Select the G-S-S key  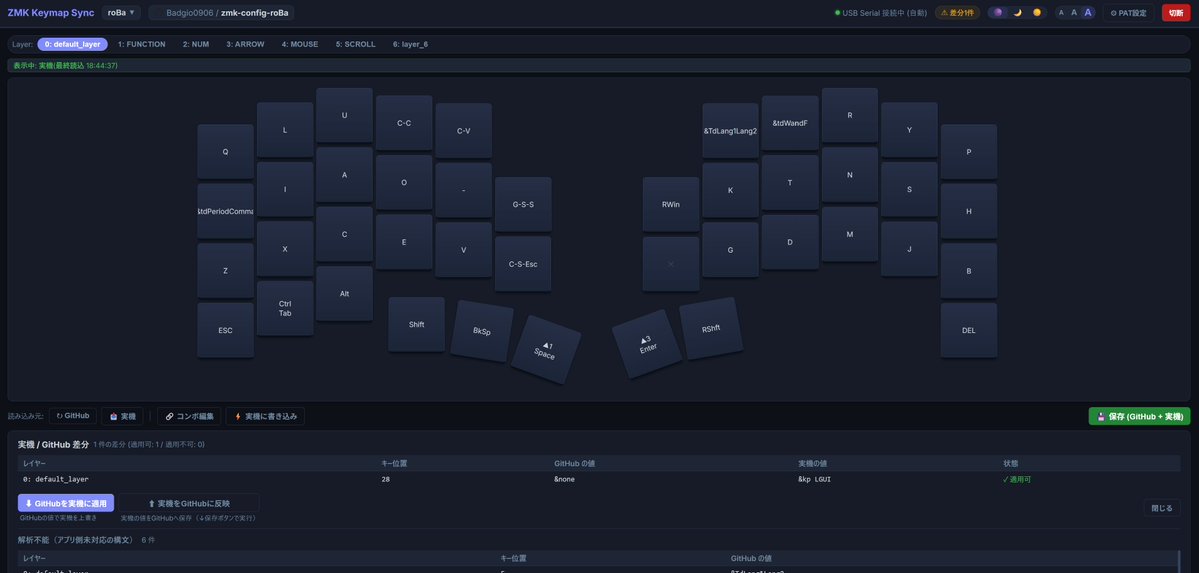[523, 204]
